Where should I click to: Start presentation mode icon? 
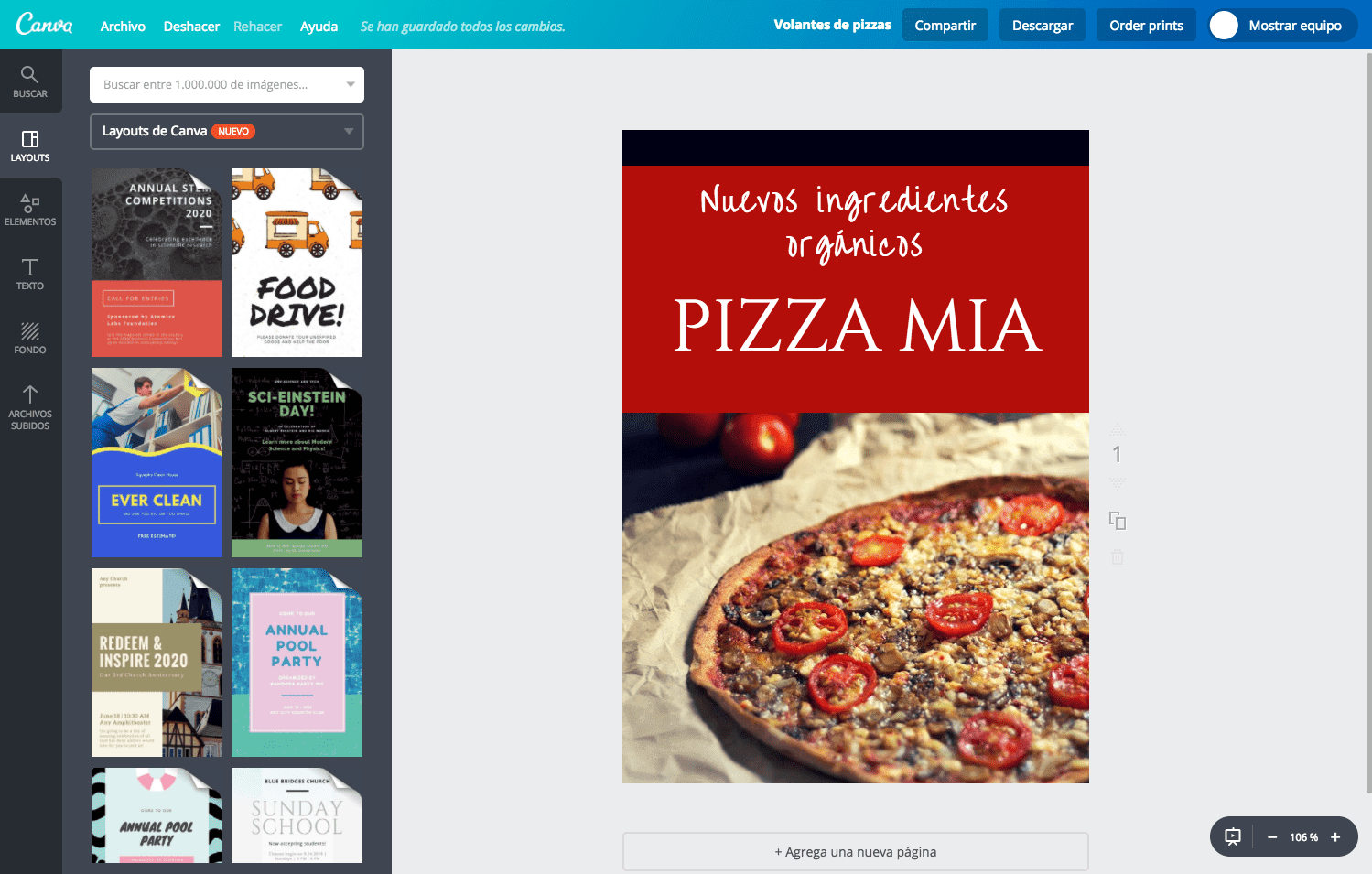[1233, 836]
